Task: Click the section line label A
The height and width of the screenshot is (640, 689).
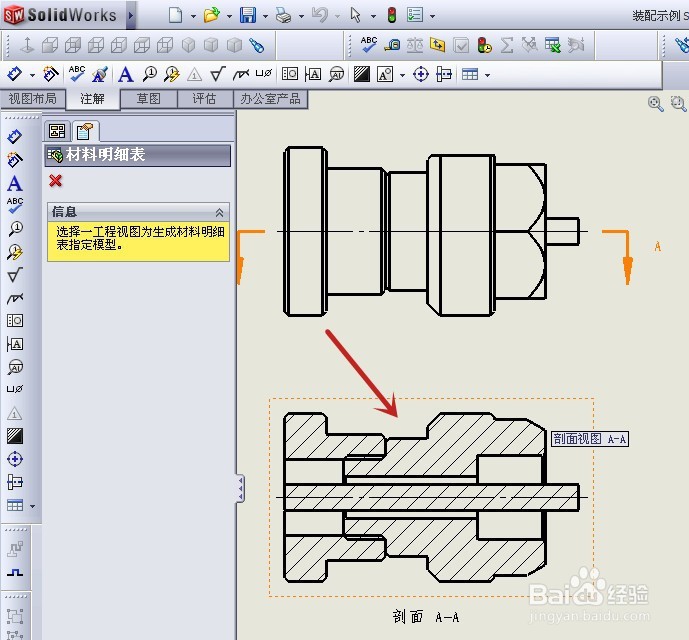Action: [658, 246]
